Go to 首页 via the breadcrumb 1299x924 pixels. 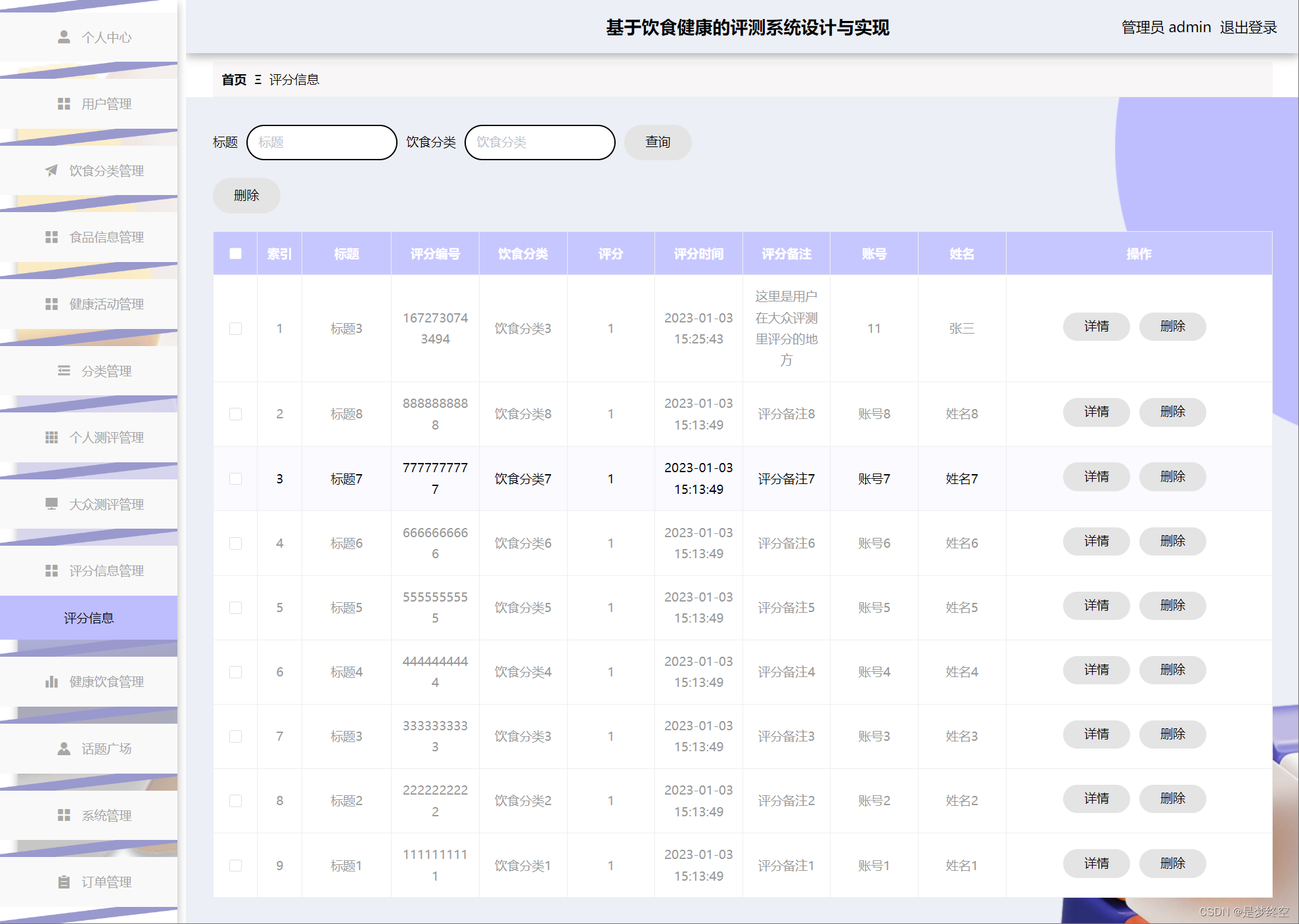point(234,79)
